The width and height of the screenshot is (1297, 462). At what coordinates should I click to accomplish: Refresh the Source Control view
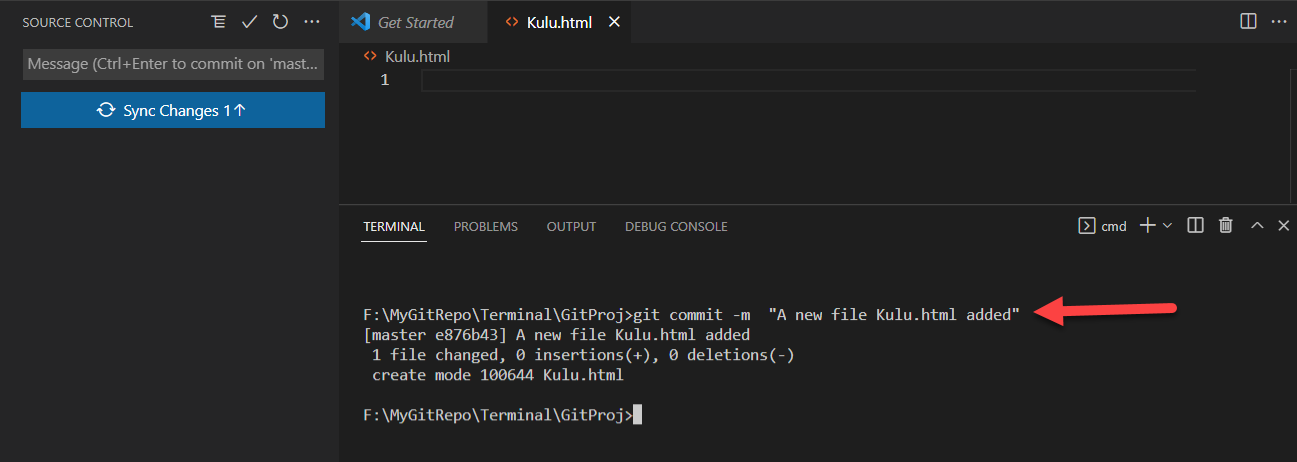(x=280, y=22)
